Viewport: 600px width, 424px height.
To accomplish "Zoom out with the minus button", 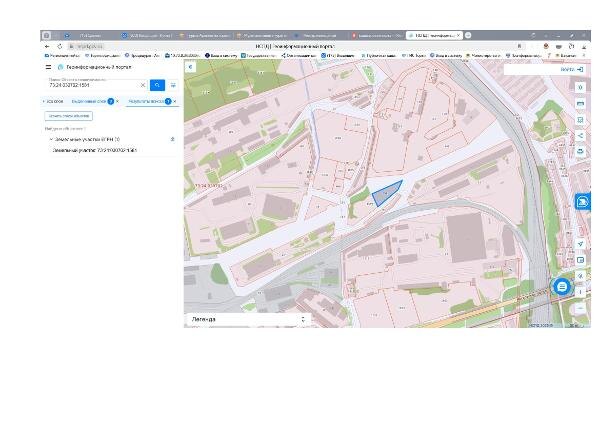I will coord(580,308).
